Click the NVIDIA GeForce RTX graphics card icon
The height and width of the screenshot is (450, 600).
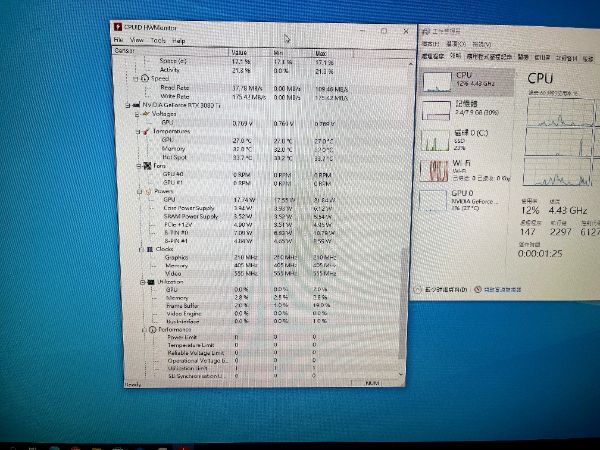pos(136,104)
